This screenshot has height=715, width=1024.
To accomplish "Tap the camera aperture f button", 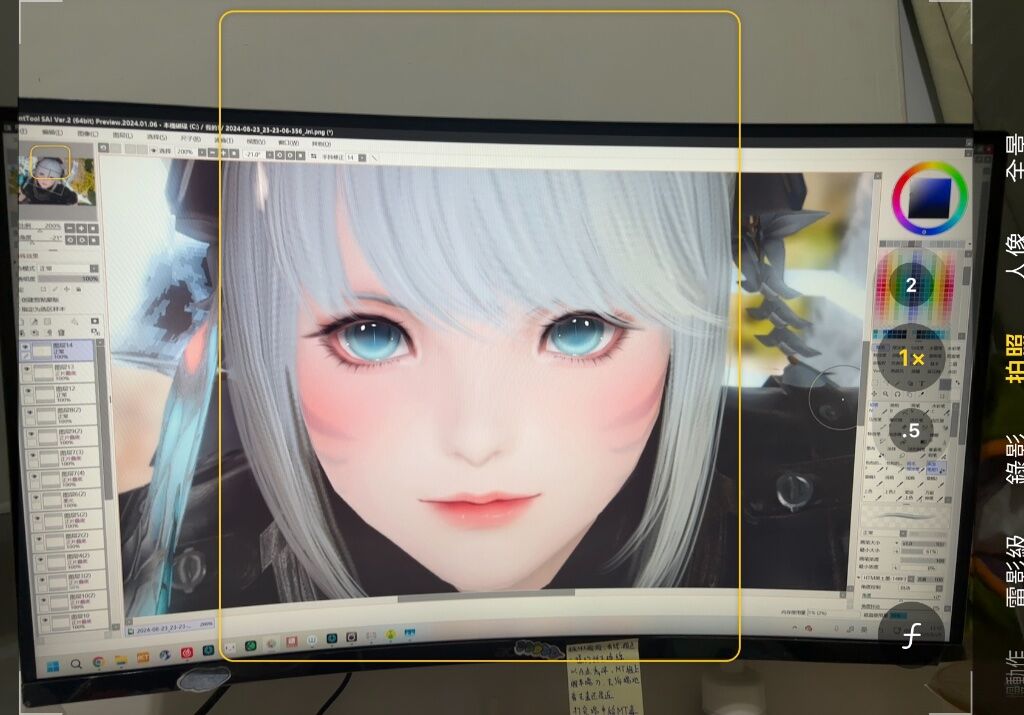I will 911,634.
